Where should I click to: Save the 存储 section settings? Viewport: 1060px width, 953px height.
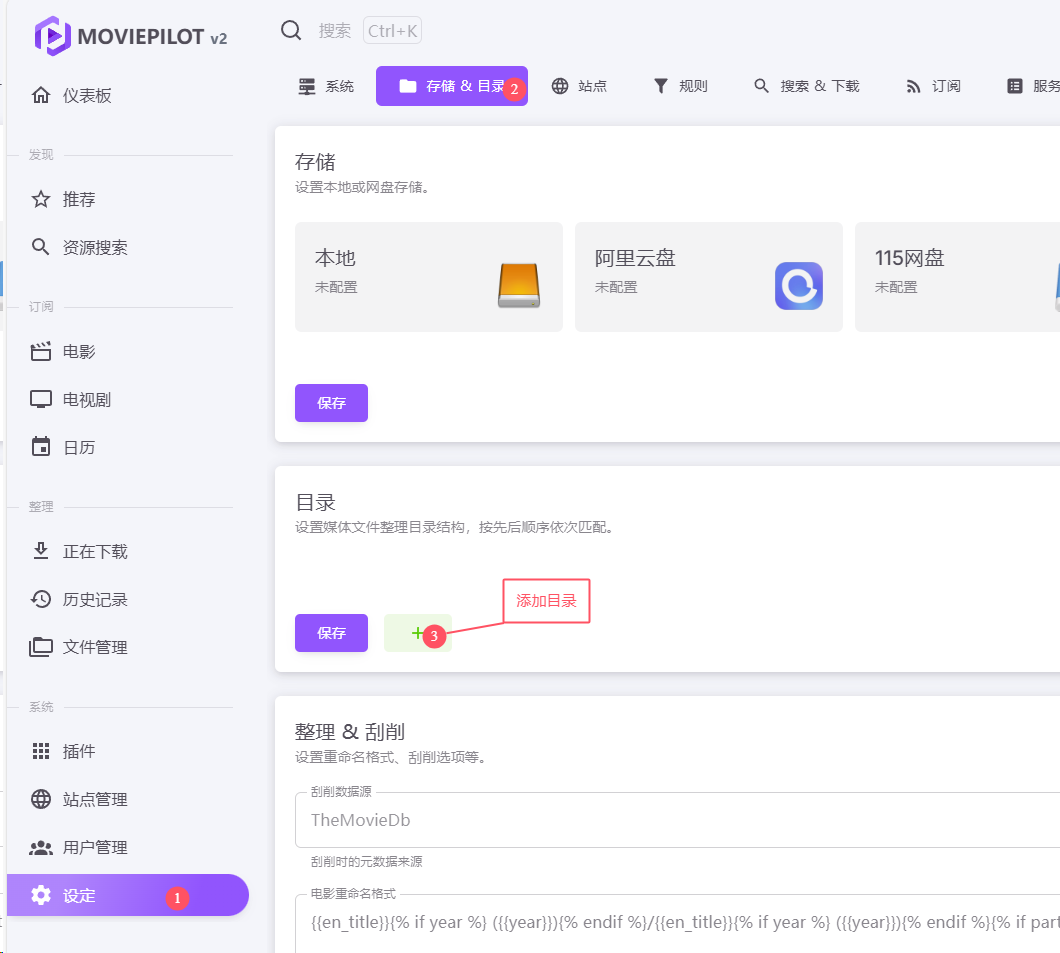331,403
